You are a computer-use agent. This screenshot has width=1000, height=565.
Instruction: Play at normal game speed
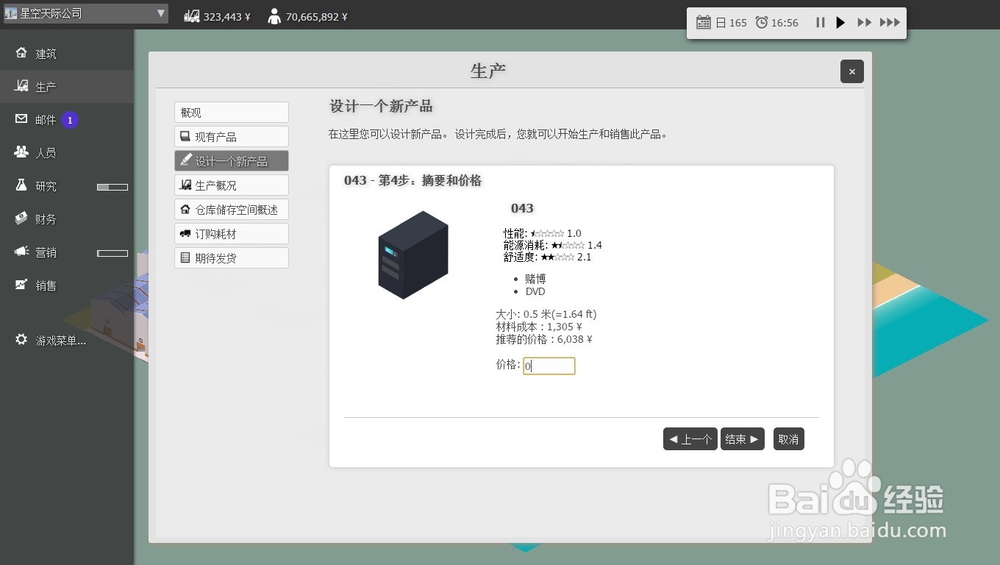tap(841, 22)
